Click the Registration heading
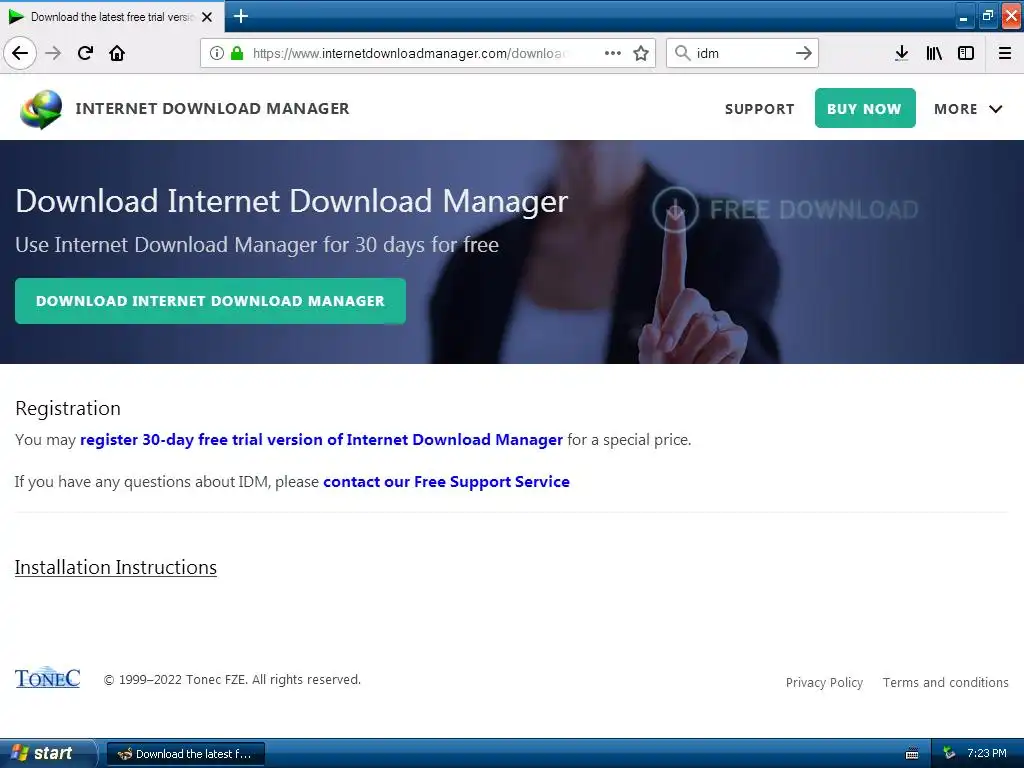Screen dimensions: 1024x768 tap(68, 408)
